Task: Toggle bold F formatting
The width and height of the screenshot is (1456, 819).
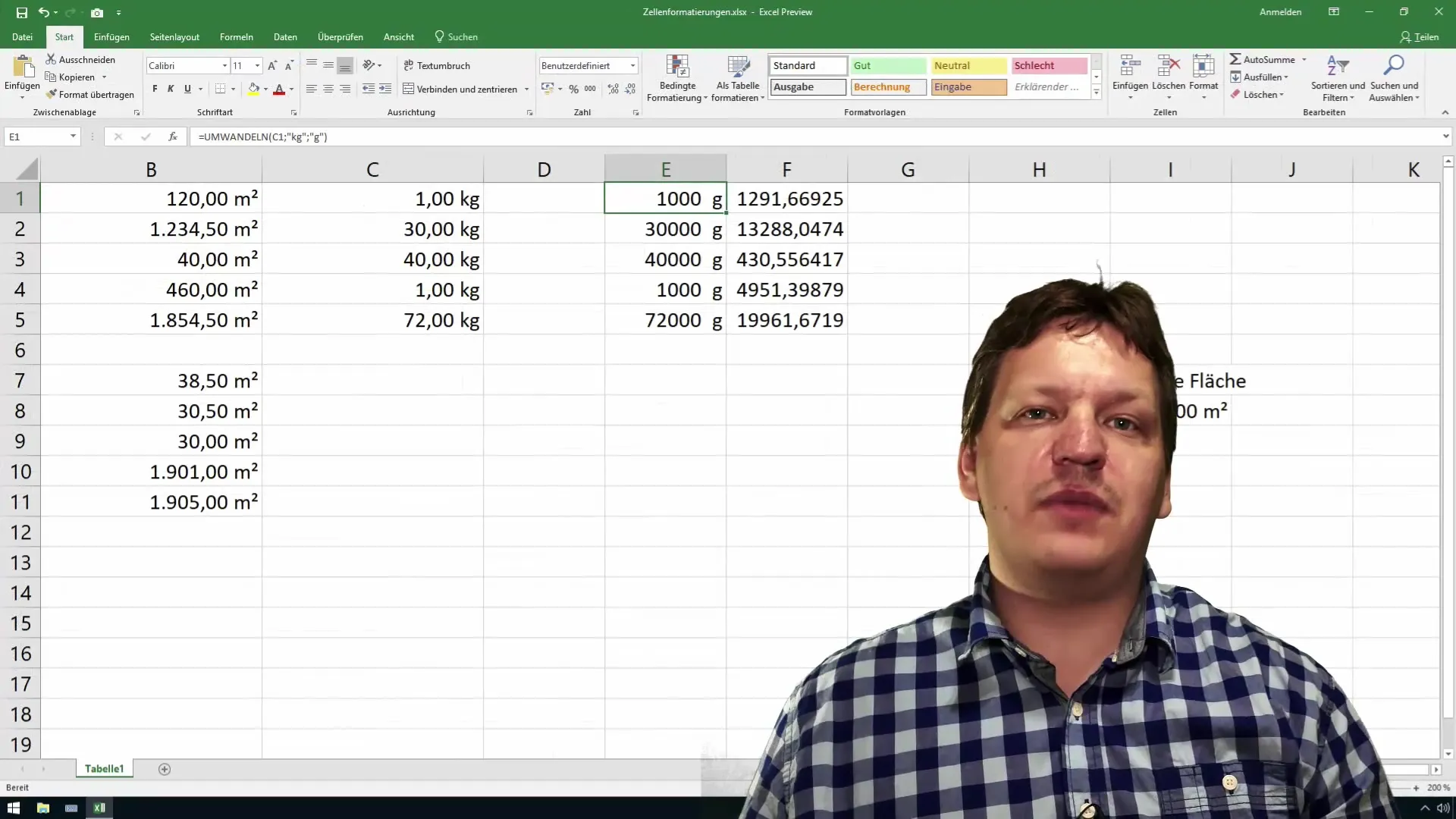Action: tap(155, 89)
